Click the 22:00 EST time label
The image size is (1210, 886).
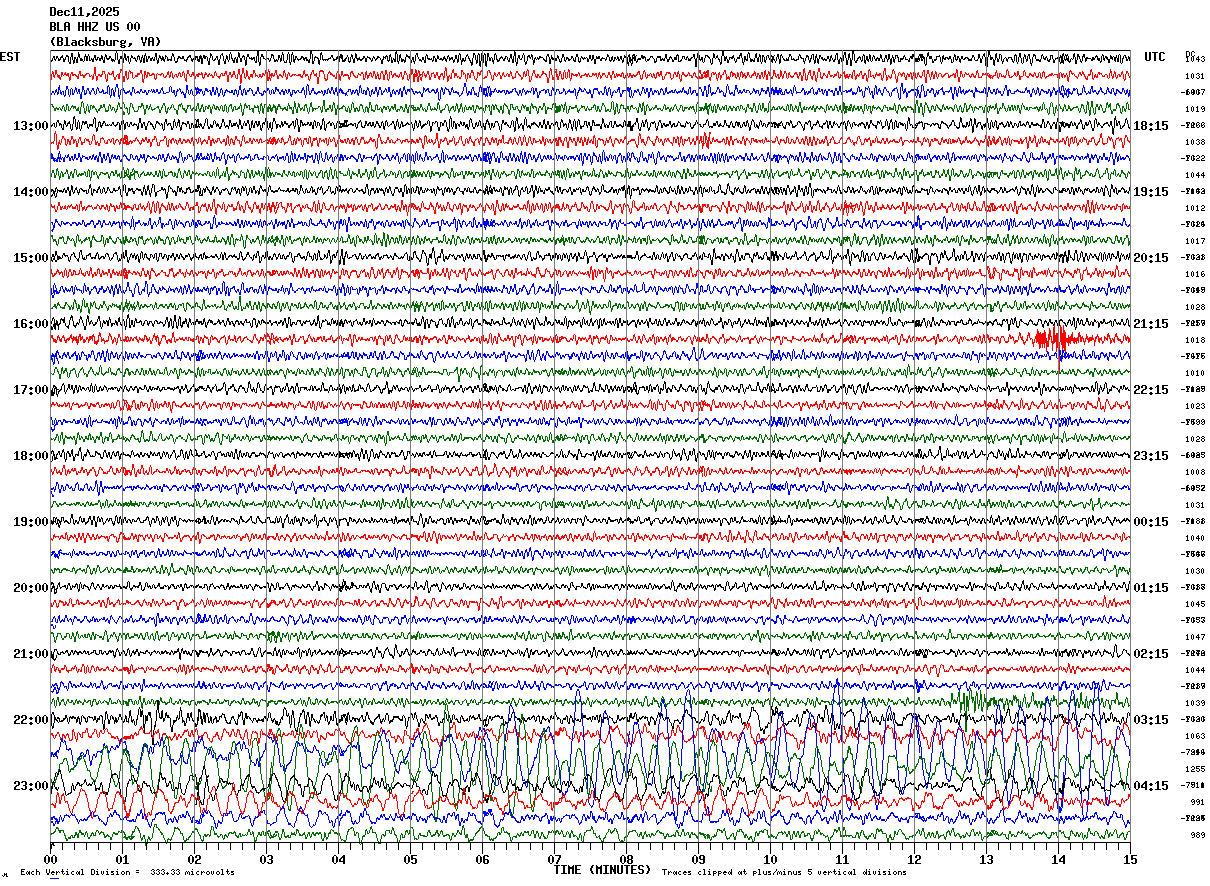coord(31,720)
